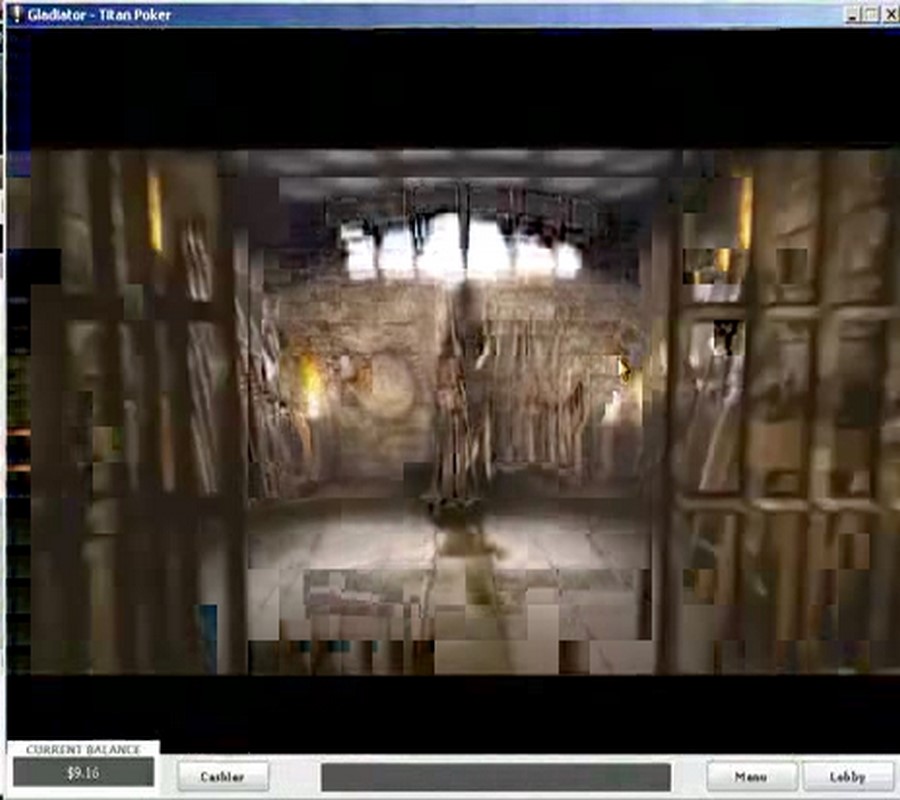
Task: Open the Cashier button
Action: (x=224, y=776)
